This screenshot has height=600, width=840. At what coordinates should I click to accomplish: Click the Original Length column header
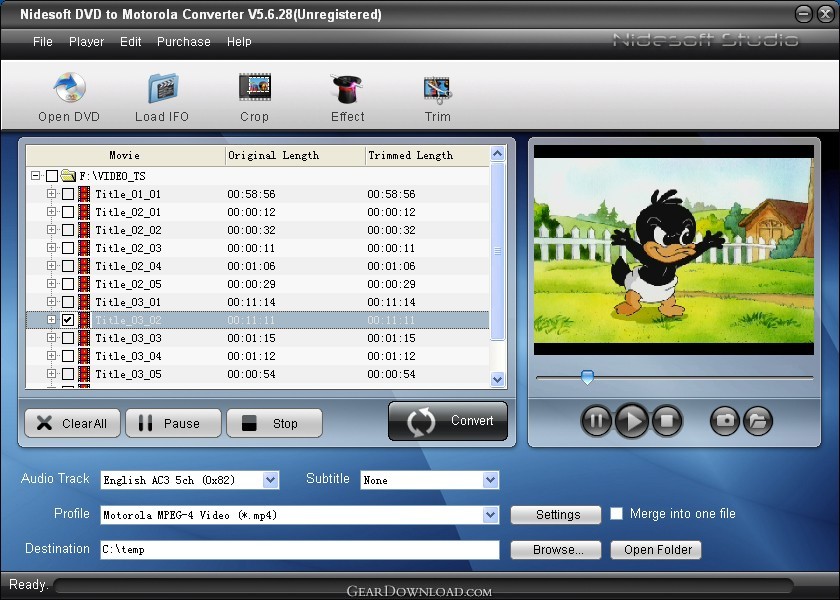[x=295, y=155]
